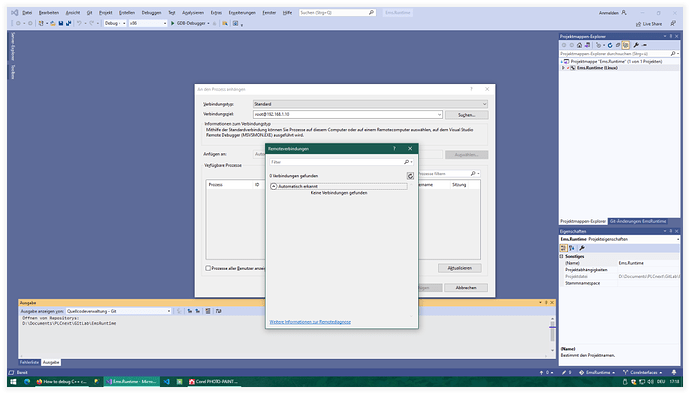Toggle the highlighted show-all-files icon in explorer

coord(625,45)
